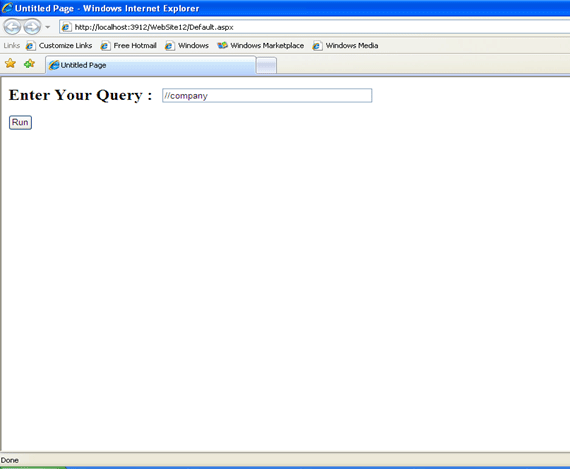Click the Links toolbar label

(12, 45)
